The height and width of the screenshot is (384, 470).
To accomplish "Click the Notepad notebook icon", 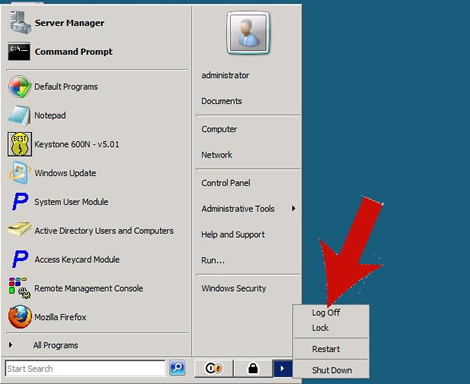I will tap(19, 115).
